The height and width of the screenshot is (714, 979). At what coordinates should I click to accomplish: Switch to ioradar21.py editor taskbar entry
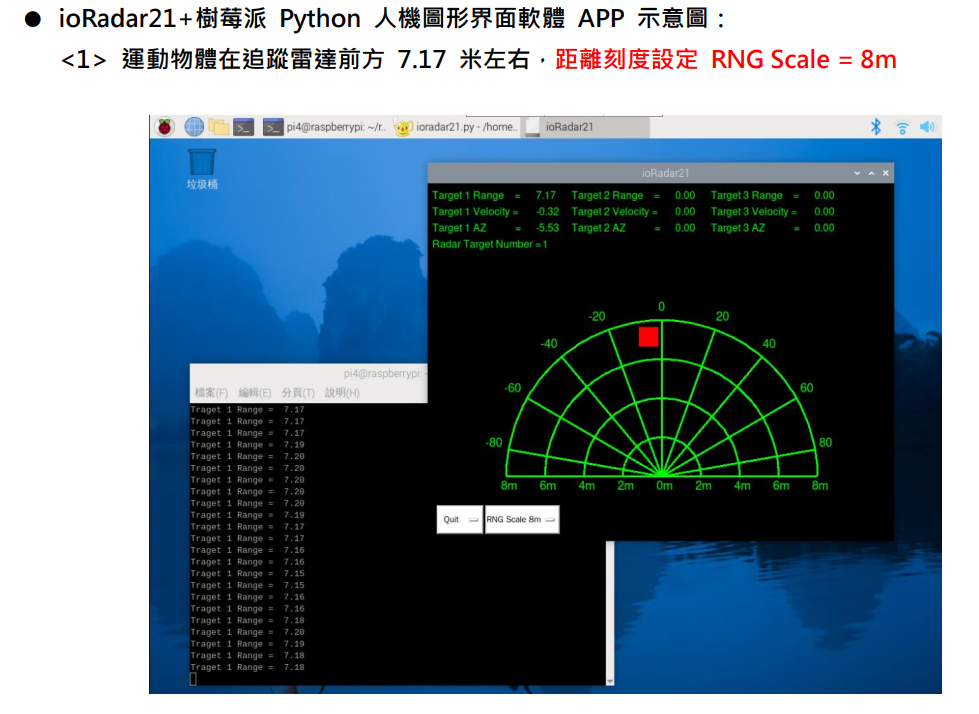point(456,127)
